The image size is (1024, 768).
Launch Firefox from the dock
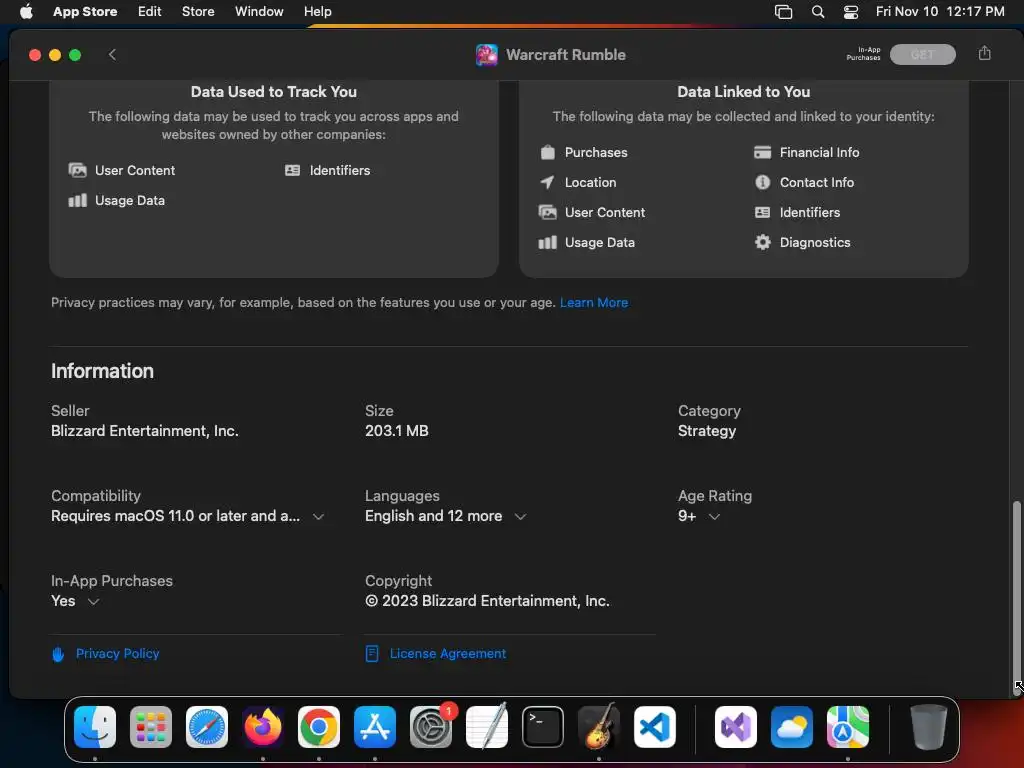coord(263,727)
